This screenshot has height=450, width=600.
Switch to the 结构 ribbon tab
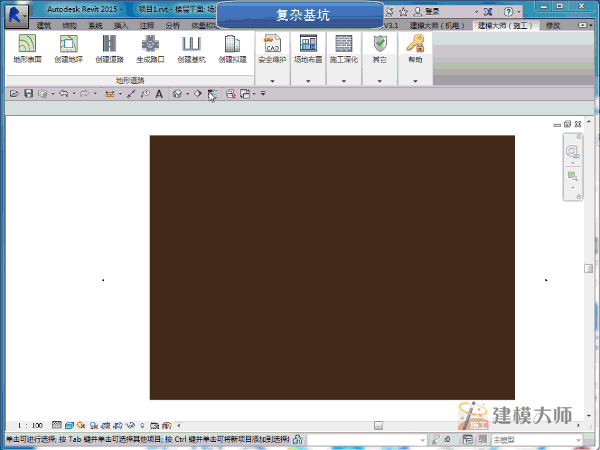point(69,26)
